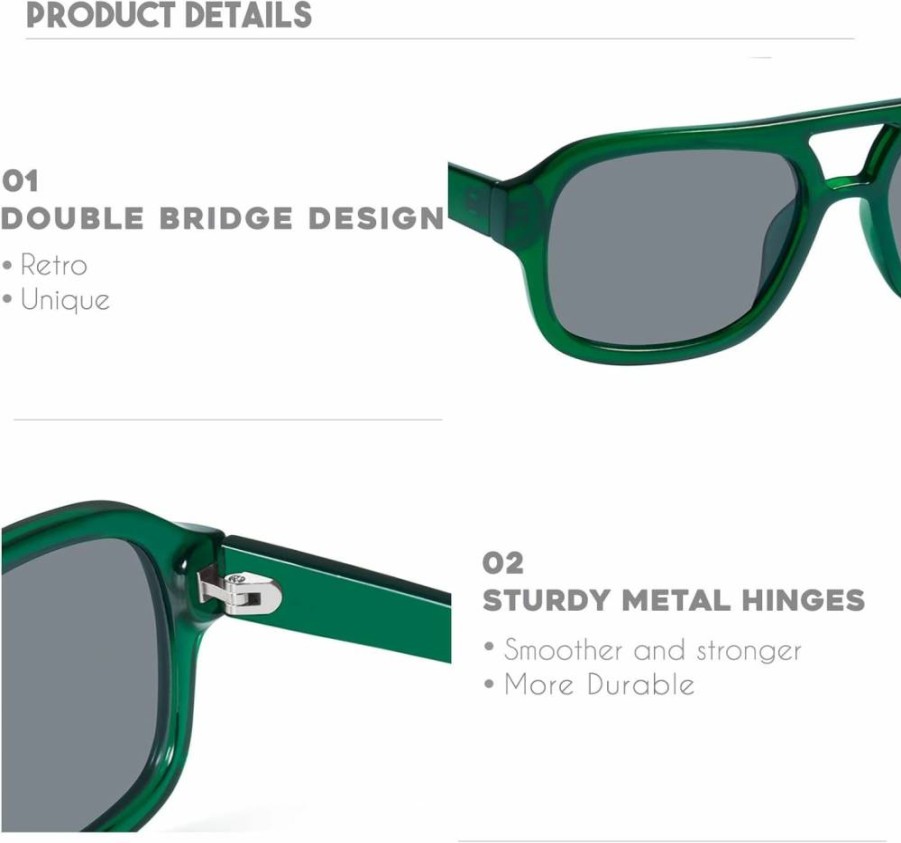
Task: Click the PRODUCT DETAILS heading
Action: 169,16
